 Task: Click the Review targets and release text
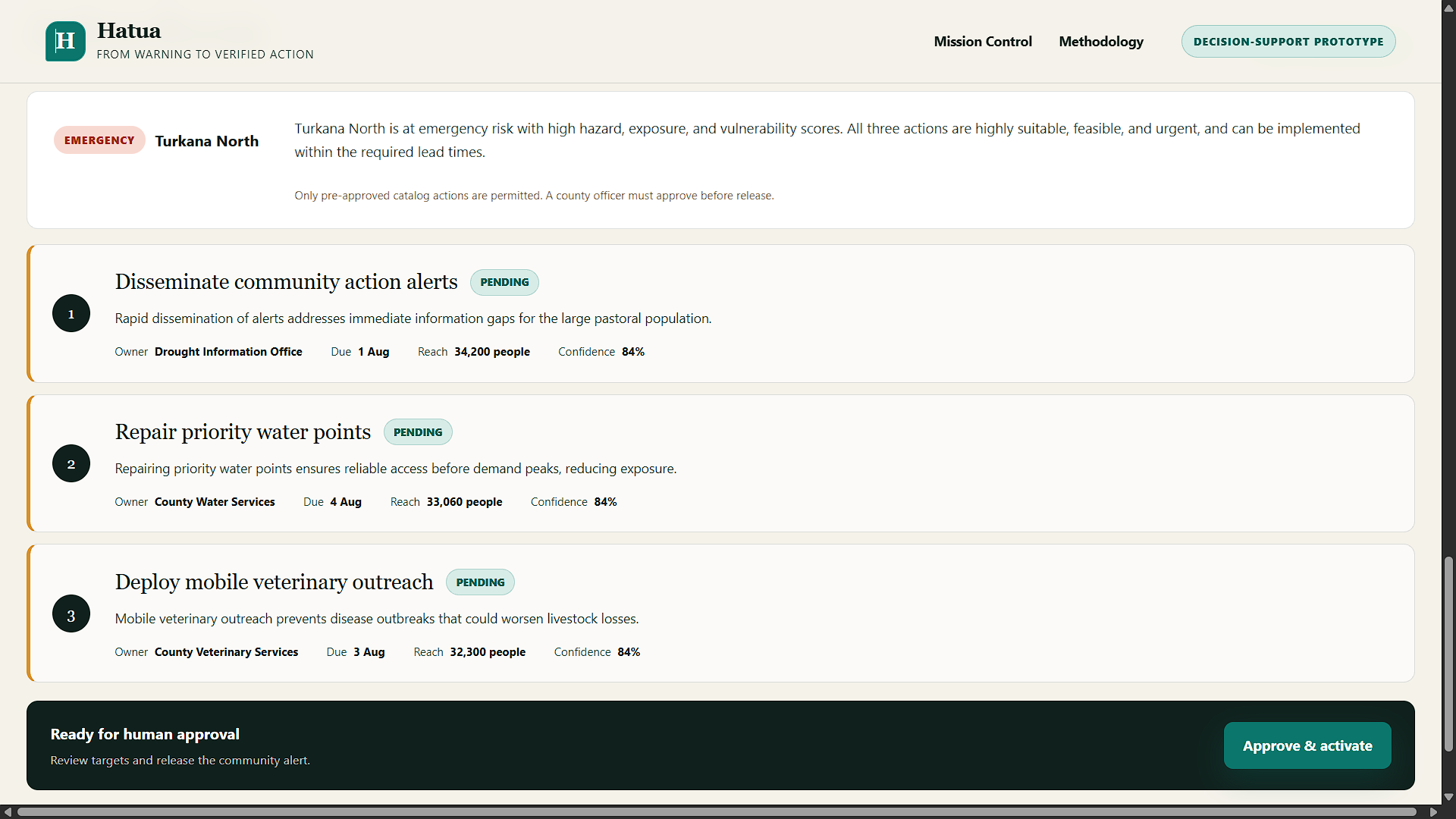coord(180,761)
